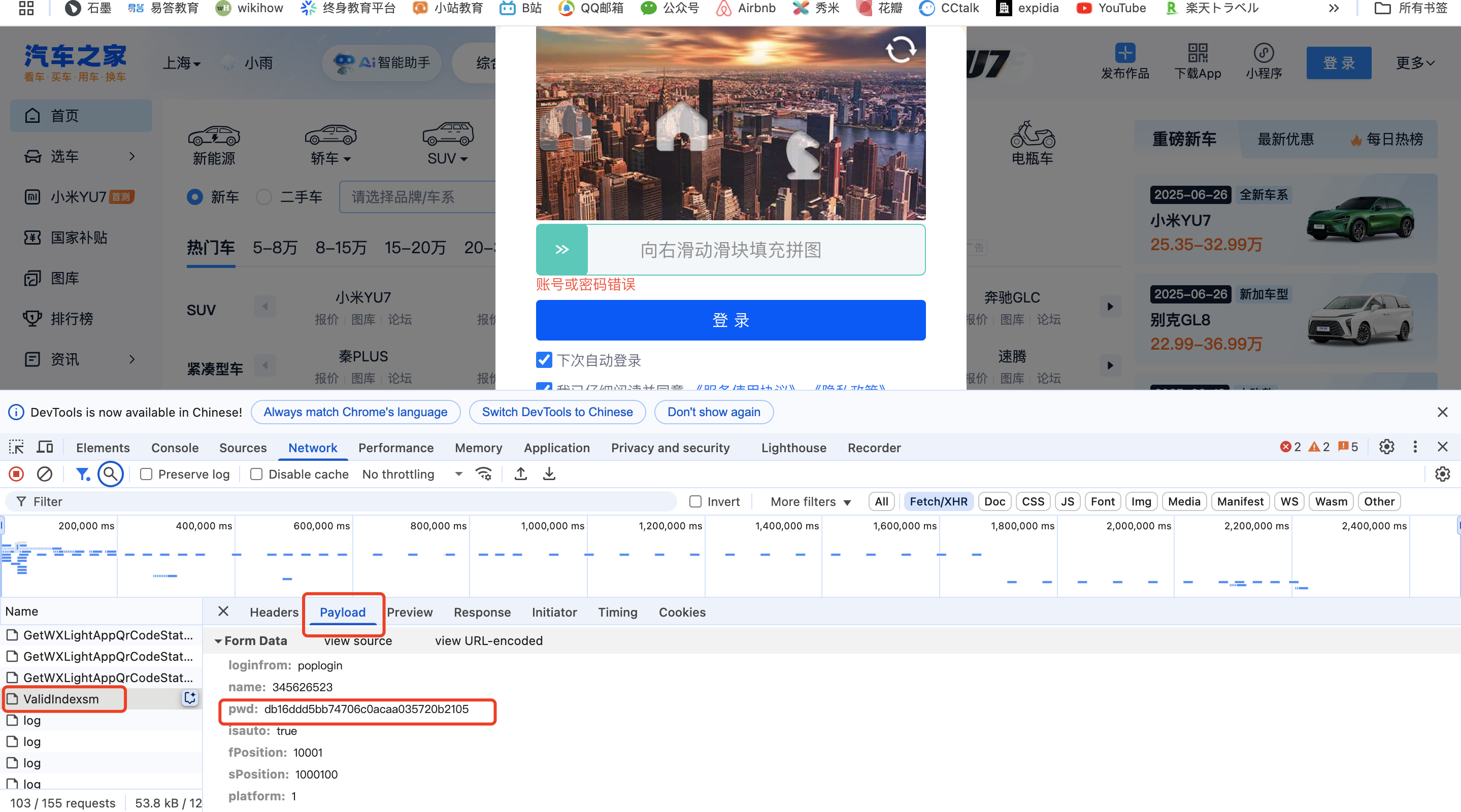
Task: Click the network Filter input field
Action: [341, 501]
